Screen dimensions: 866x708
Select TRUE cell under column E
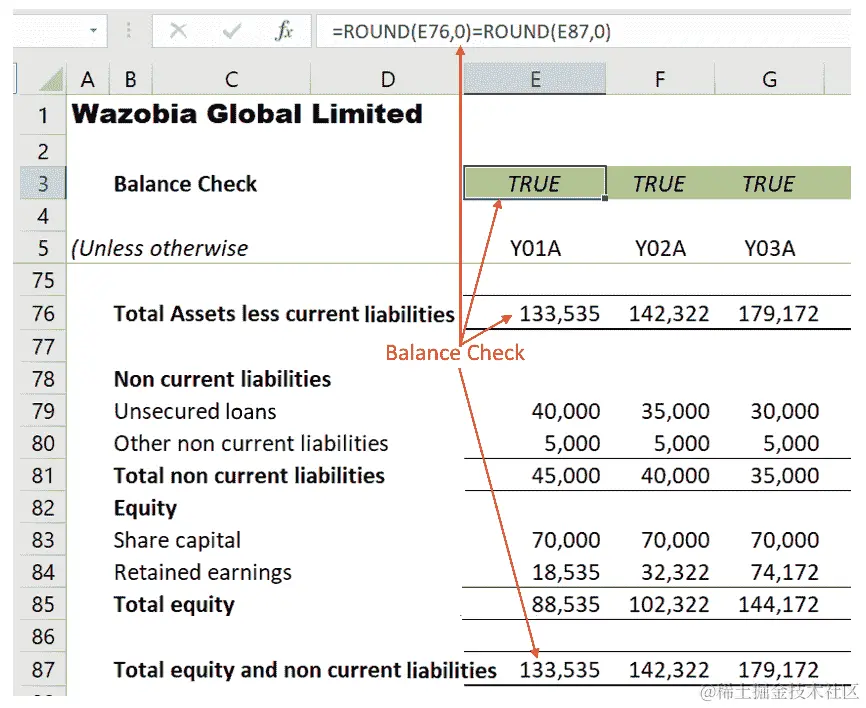[535, 183]
